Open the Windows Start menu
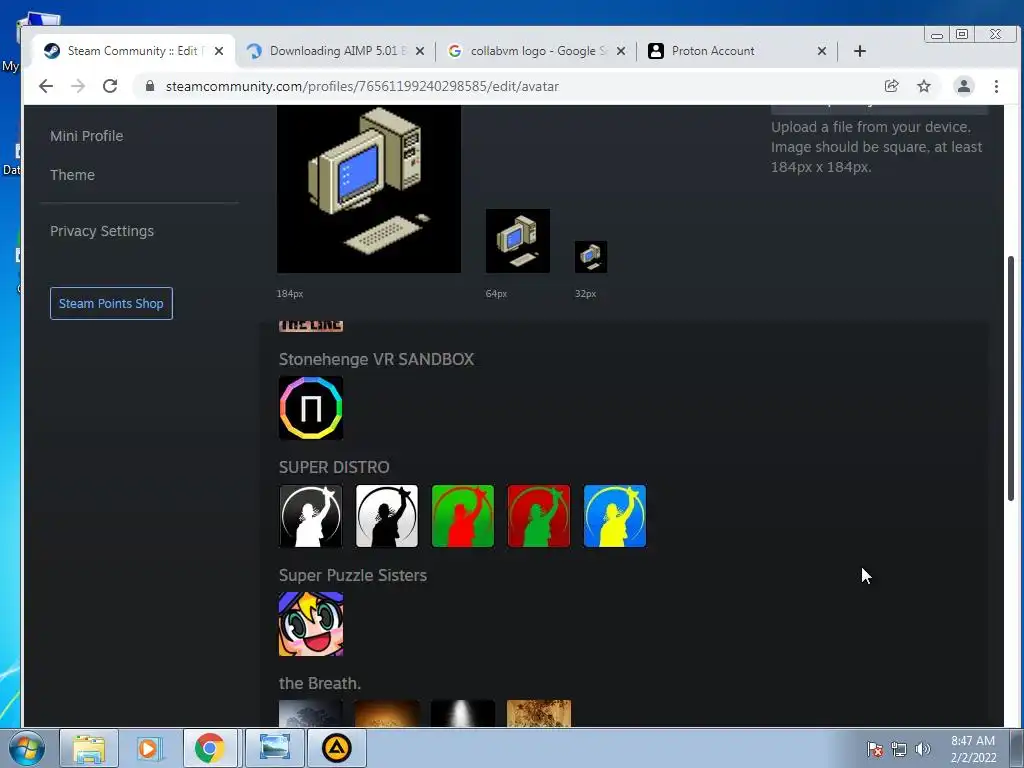Screen dimensions: 1024x768 [27, 748]
